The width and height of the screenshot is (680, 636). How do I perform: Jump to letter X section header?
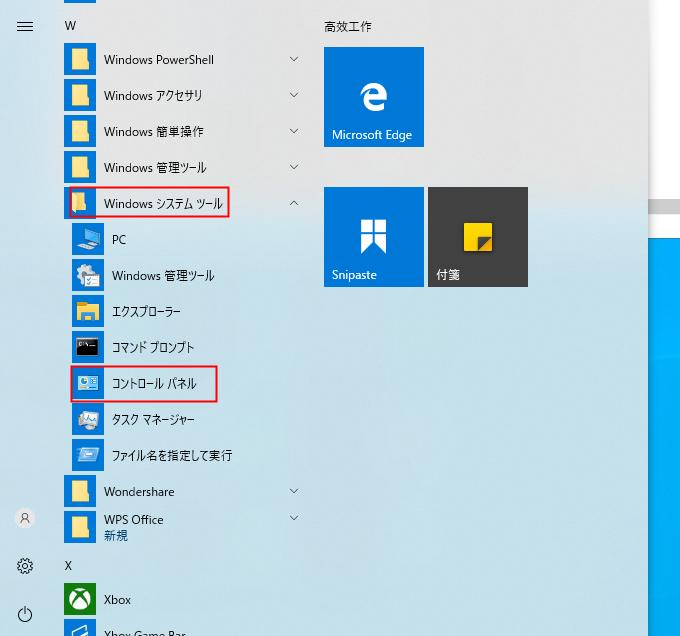(68, 565)
